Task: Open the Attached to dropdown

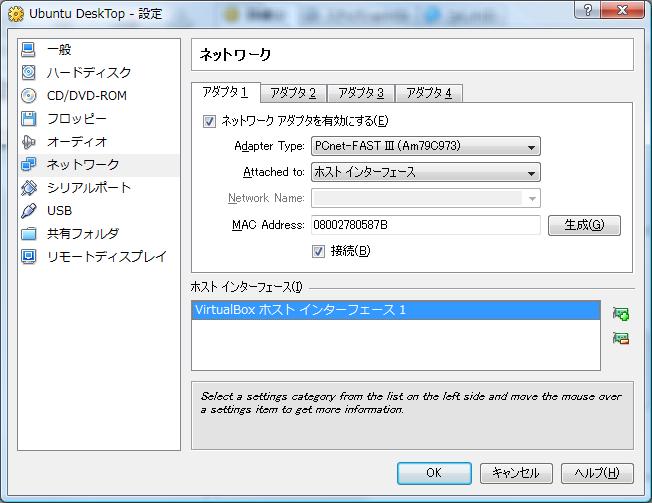Action: [426, 172]
